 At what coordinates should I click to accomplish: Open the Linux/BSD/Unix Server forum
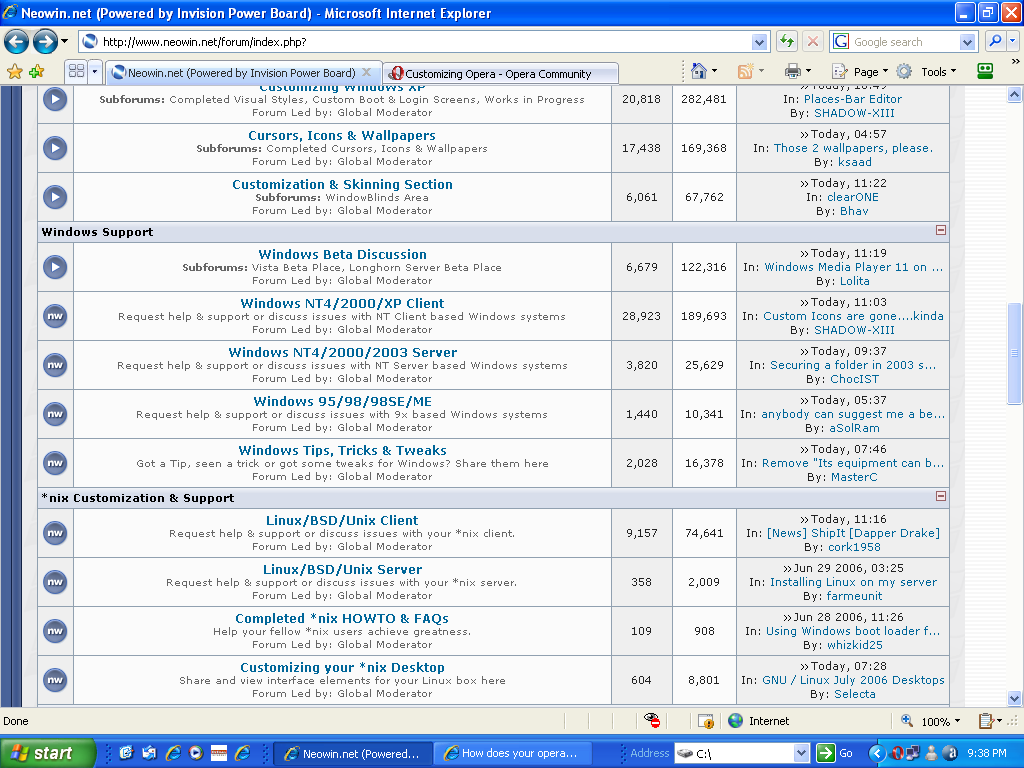click(x=342, y=569)
